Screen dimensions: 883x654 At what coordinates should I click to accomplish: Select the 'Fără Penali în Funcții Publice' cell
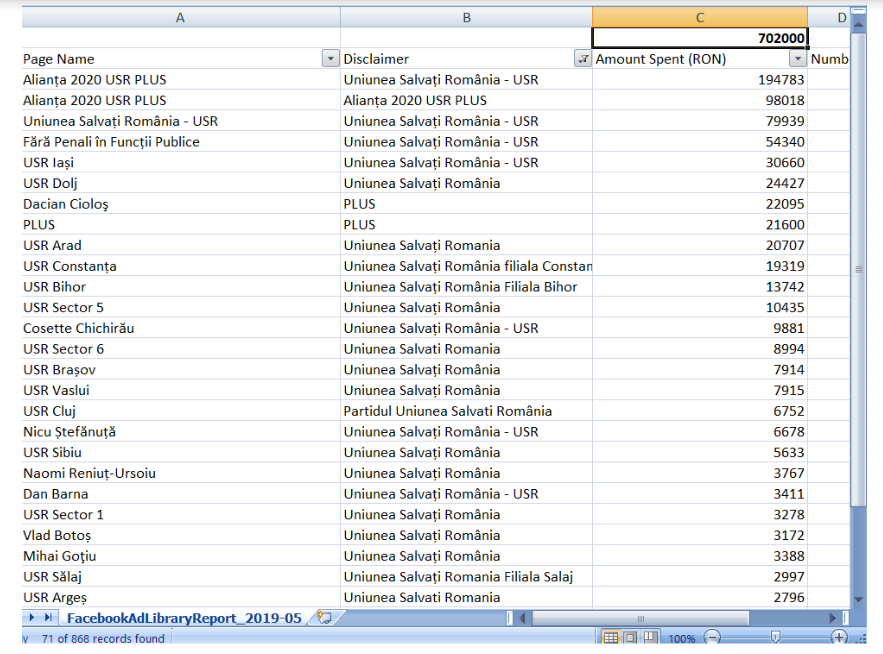click(x=181, y=141)
